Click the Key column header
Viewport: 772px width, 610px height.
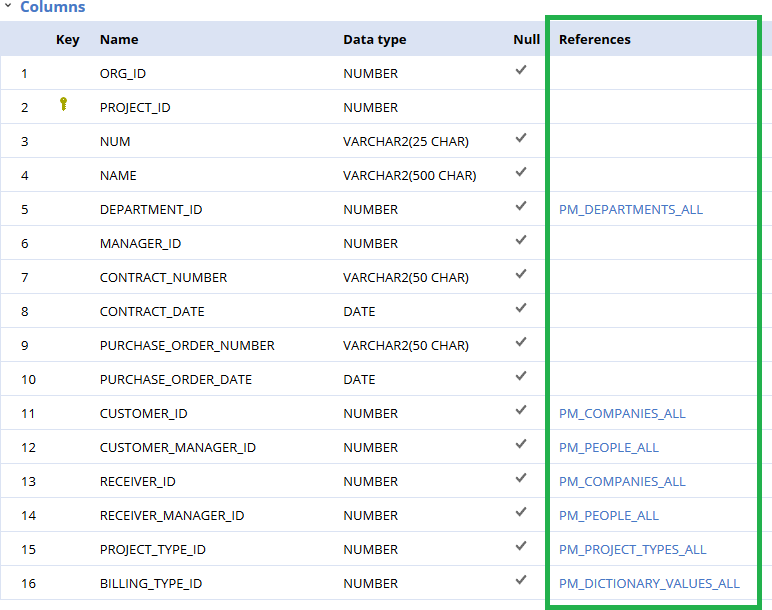point(67,39)
